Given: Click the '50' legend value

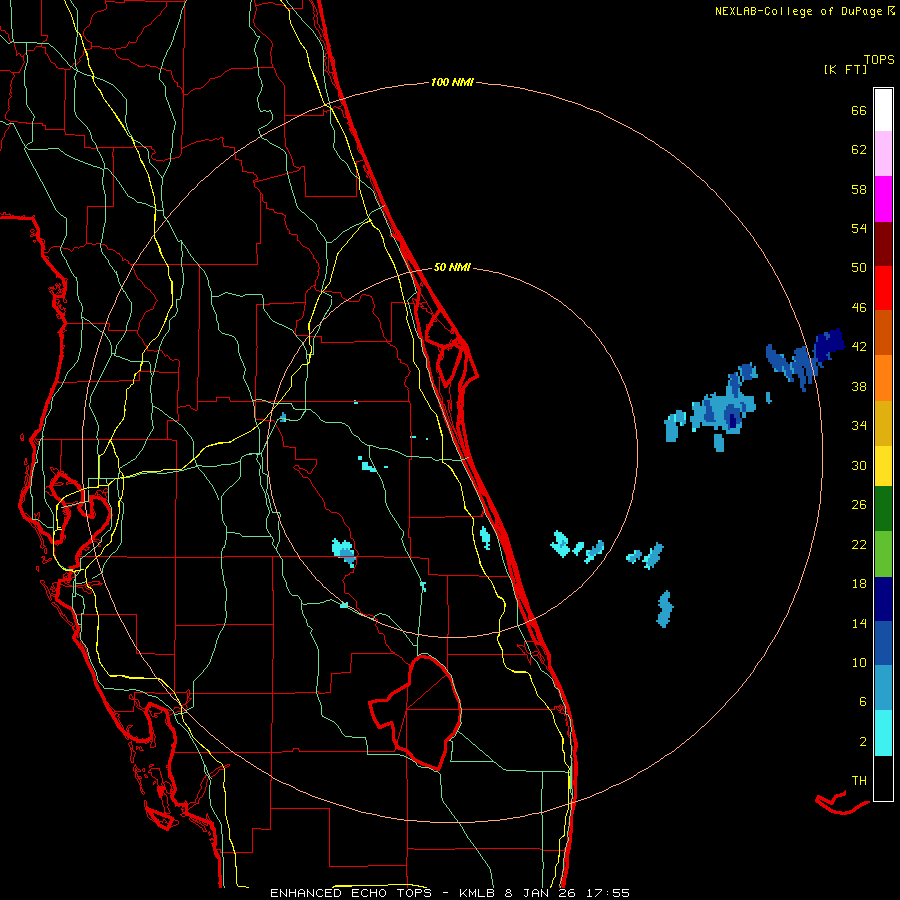Looking at the screenshot, I should point(859,268).
